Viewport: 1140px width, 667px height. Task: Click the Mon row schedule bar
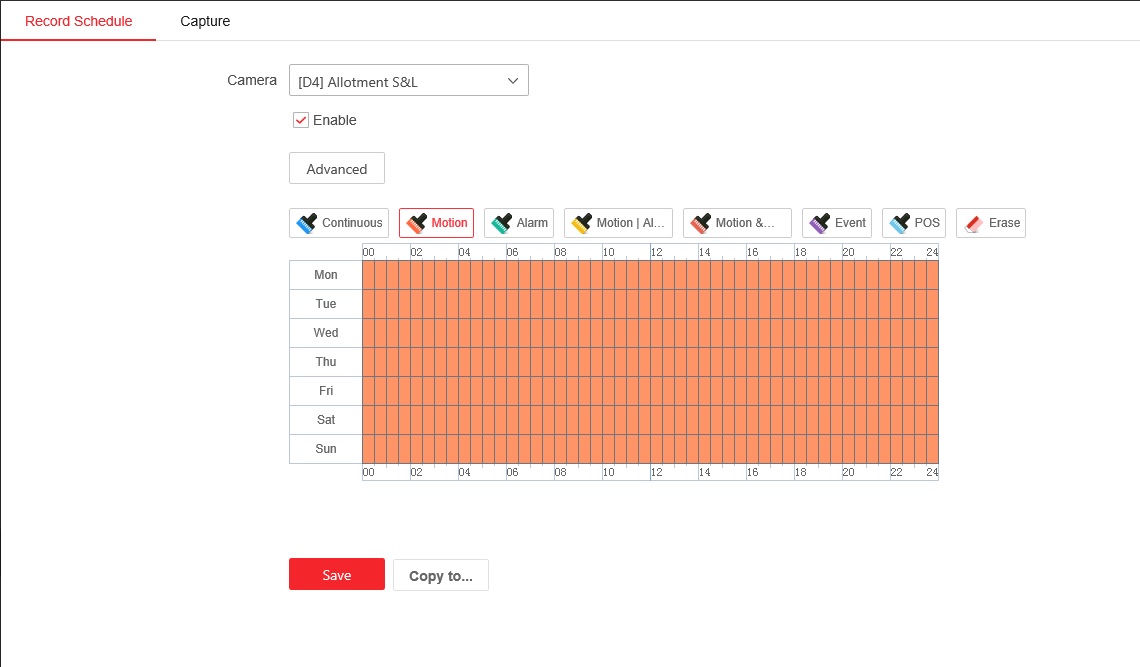(x=650, y=275)
